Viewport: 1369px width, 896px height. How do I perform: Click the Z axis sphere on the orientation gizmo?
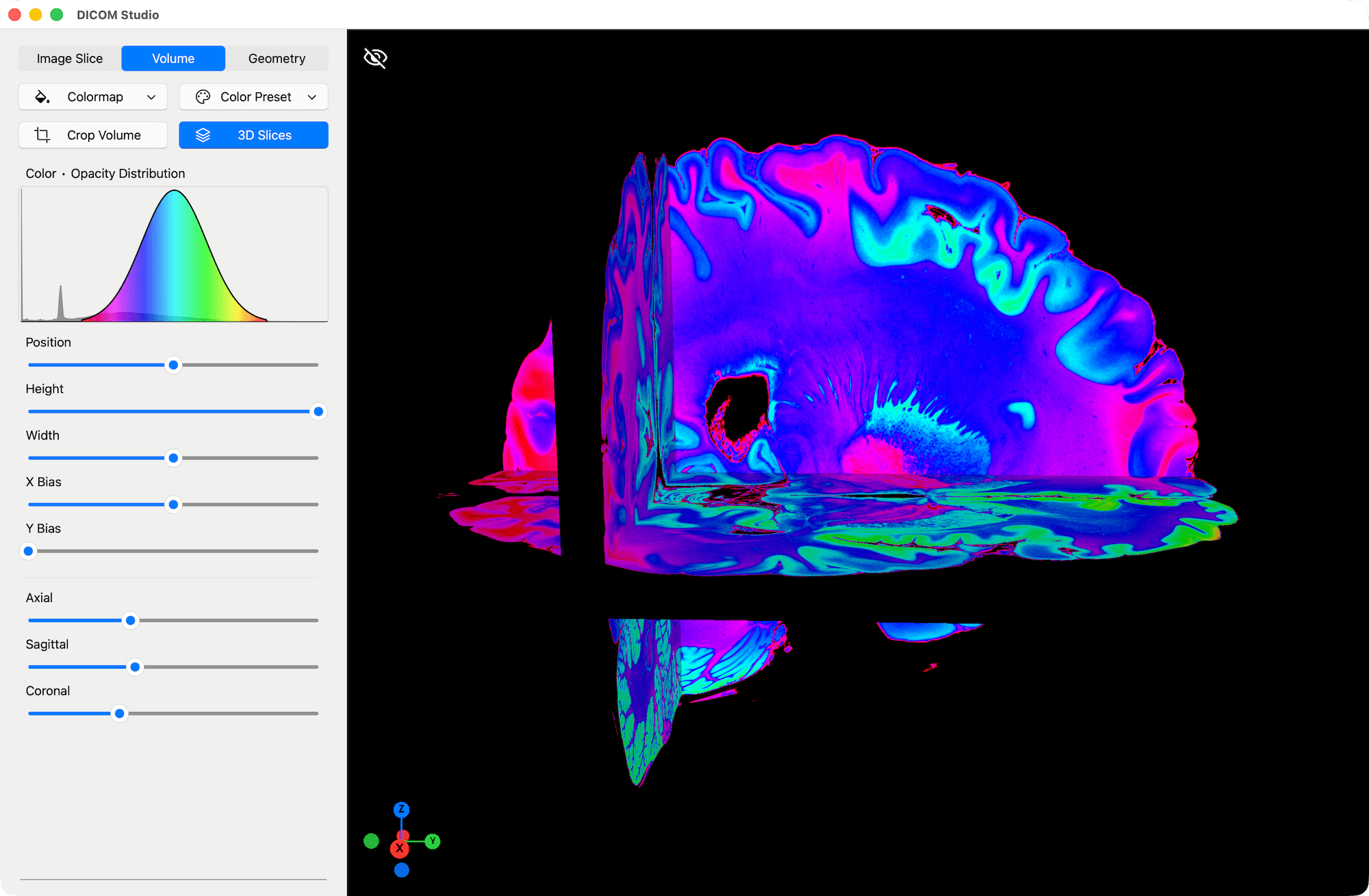[401, 810]
